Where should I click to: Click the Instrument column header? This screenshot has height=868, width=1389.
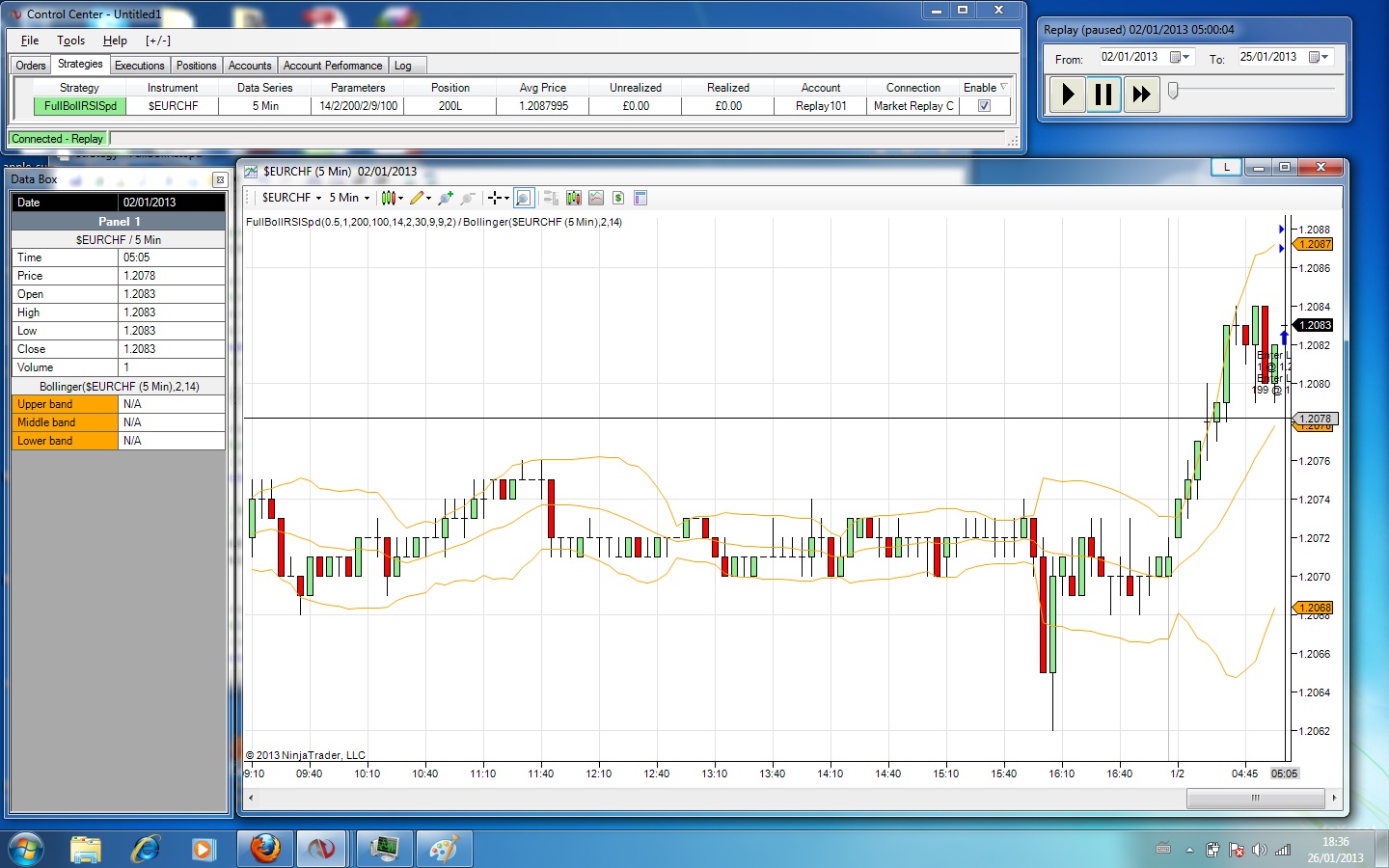(173, 88)
